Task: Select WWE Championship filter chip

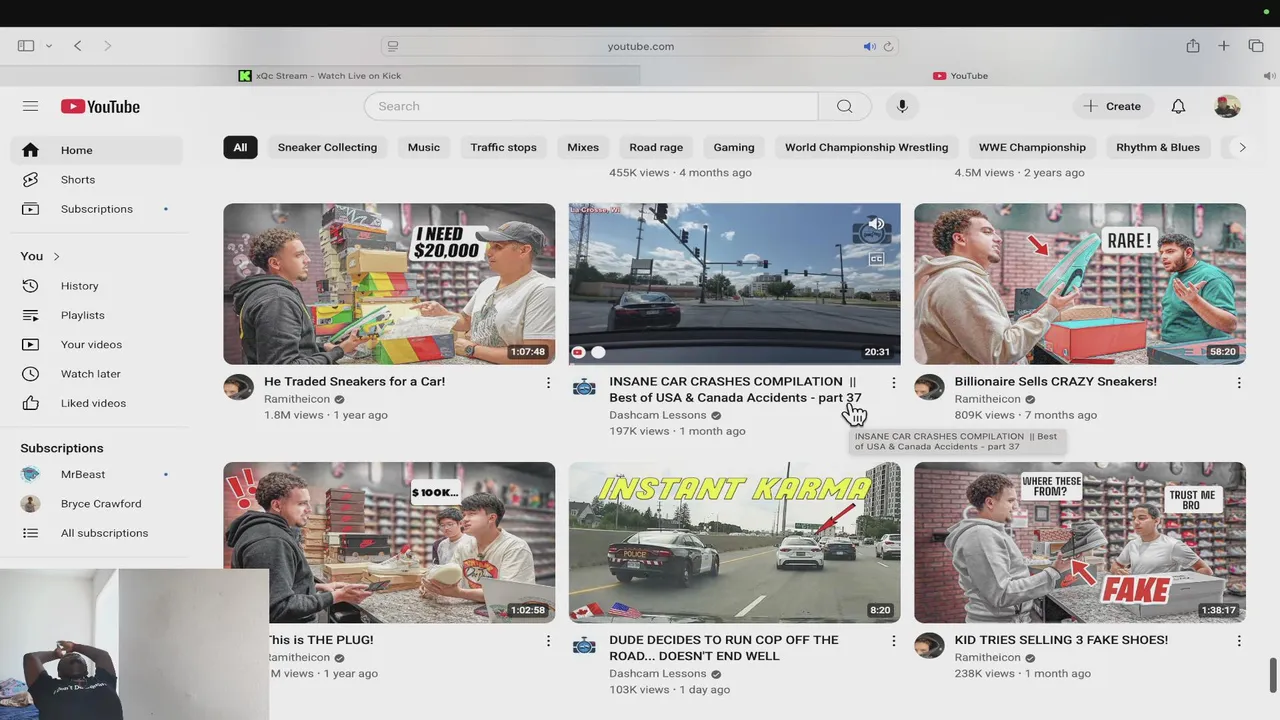Action: click(x=1032, y=147)
